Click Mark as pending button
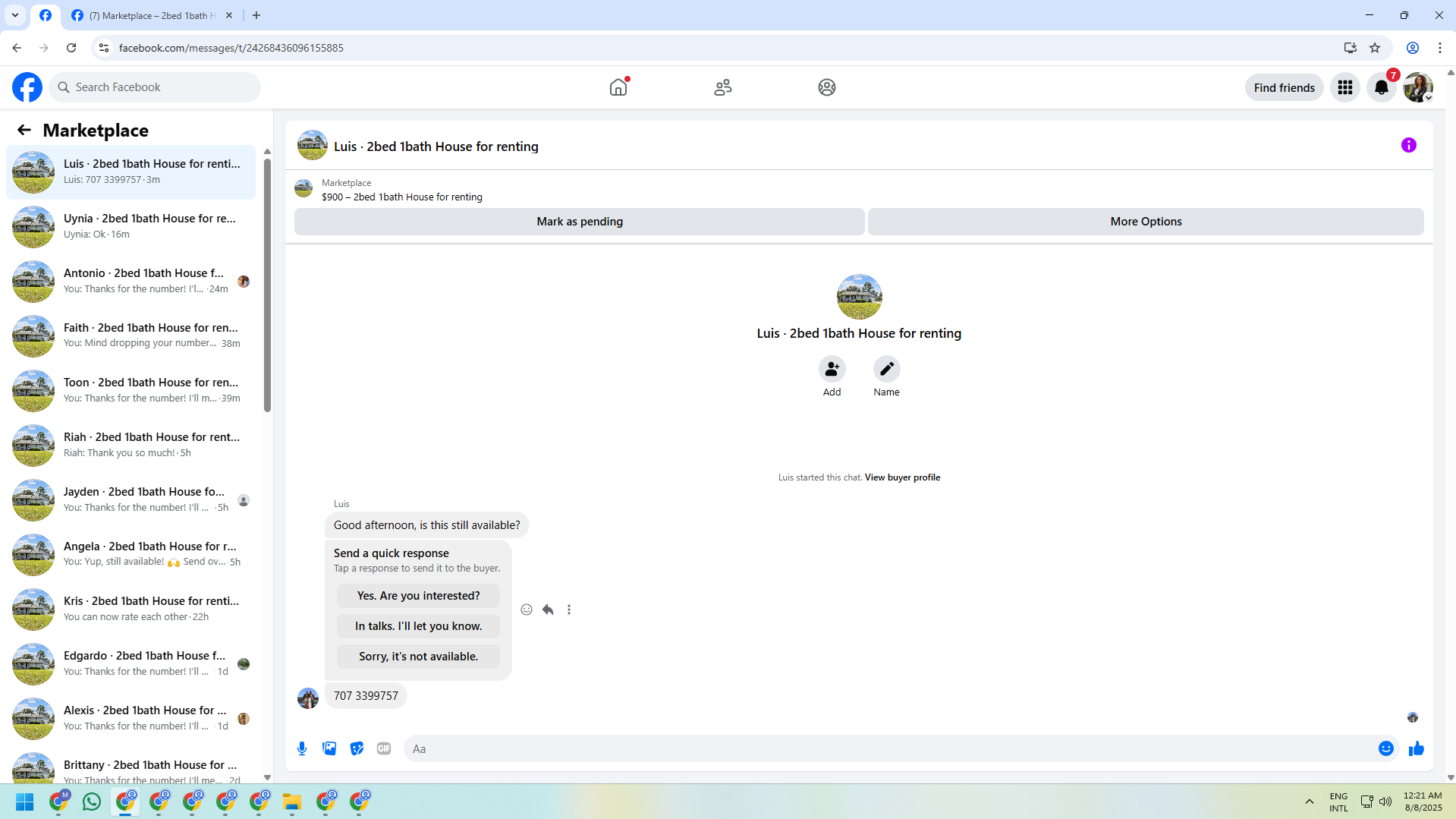The image size is (1456, 819). point(580,222)
